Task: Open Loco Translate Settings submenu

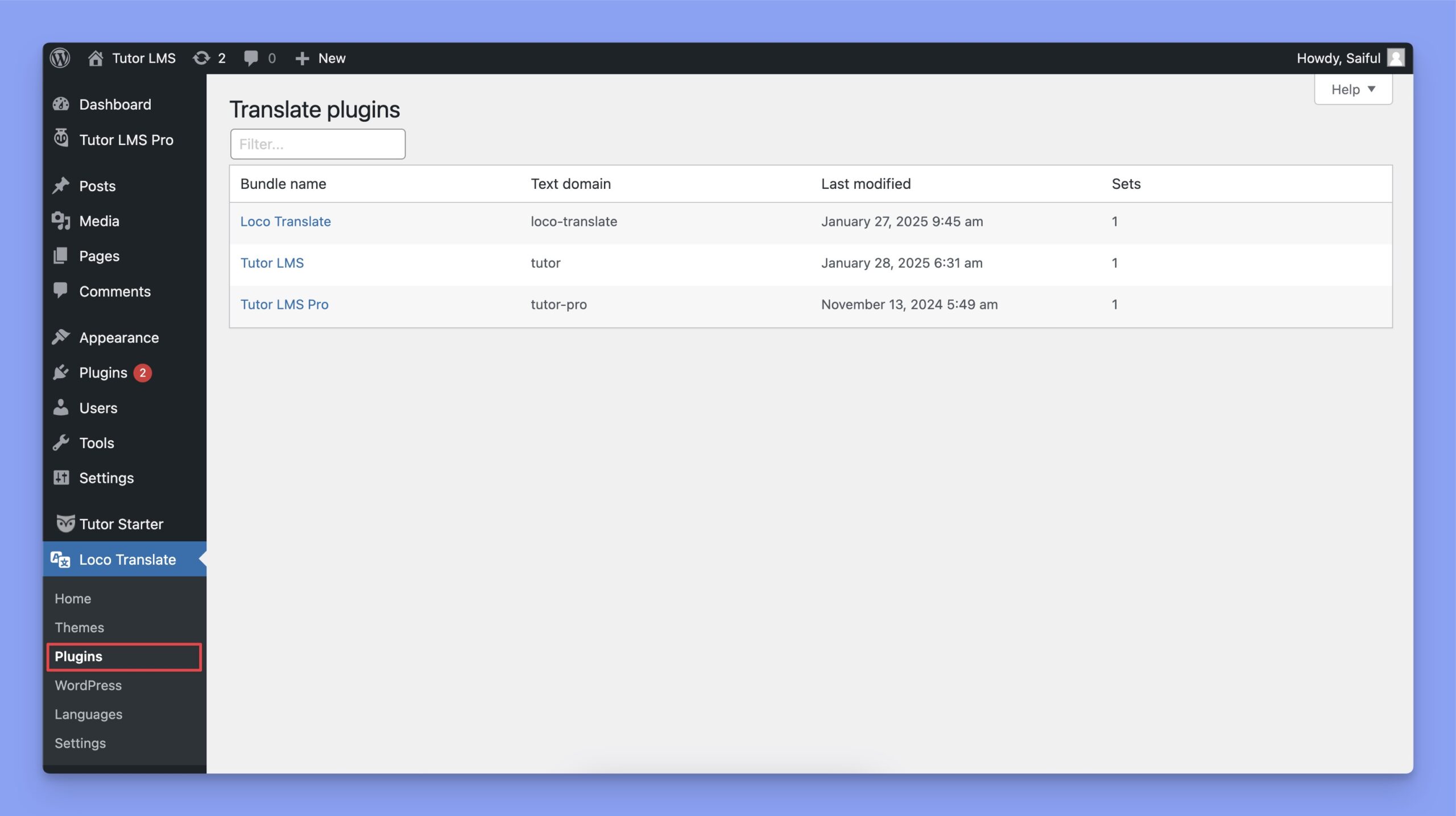Action: click(80, 743)
